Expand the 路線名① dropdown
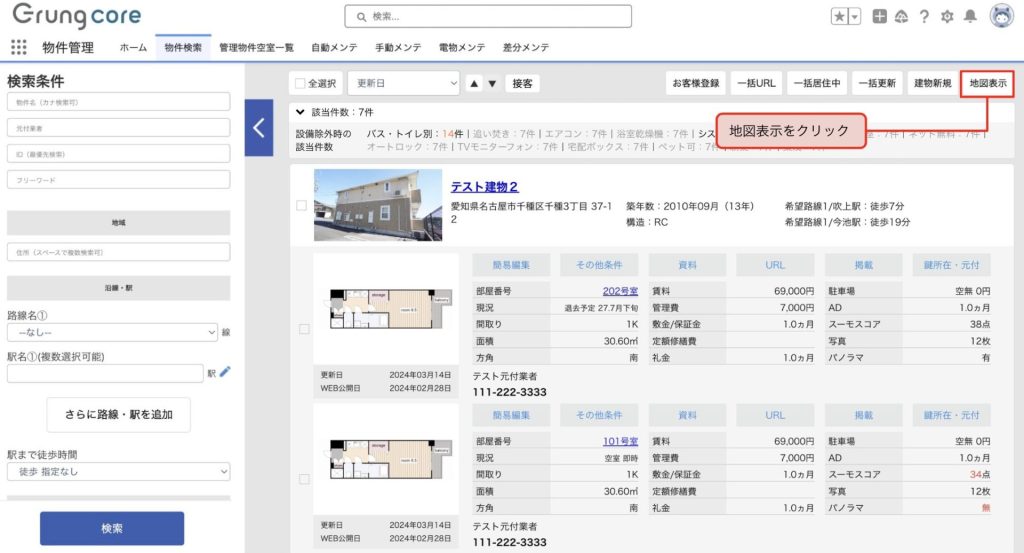 pyautogui.click(x=112, y=332)
